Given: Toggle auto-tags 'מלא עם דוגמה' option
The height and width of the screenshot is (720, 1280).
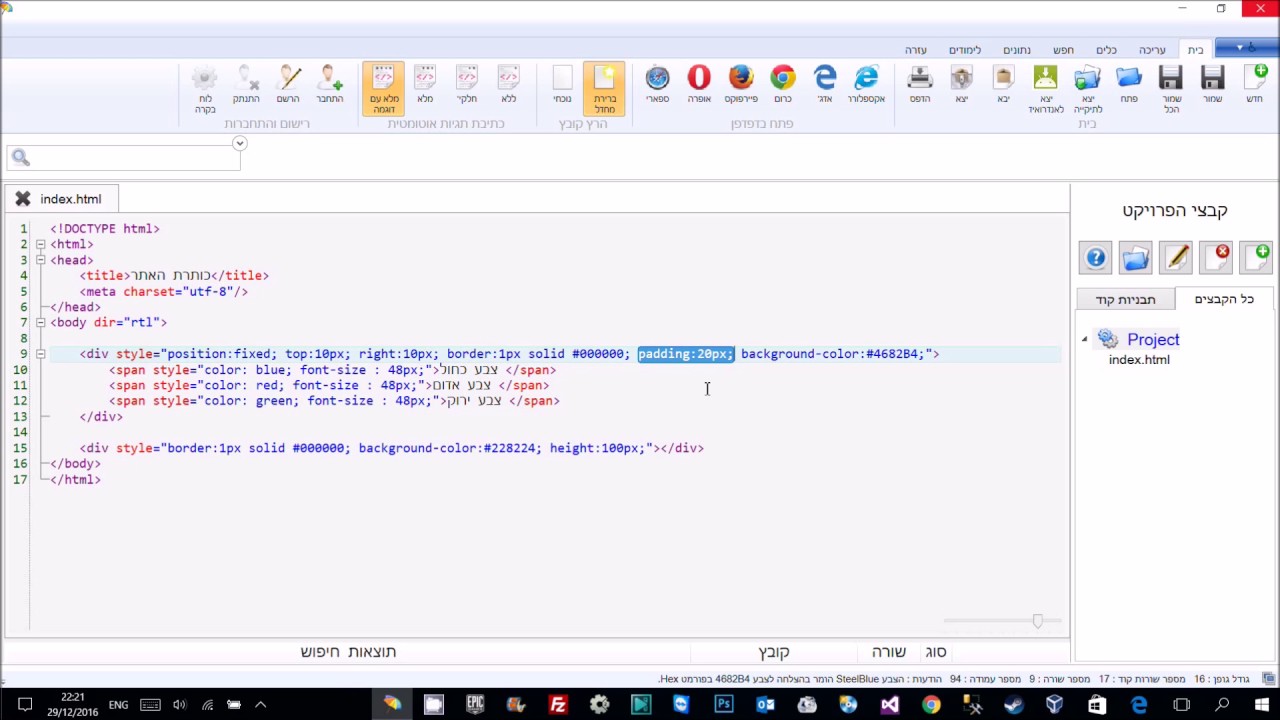Looking at the screenshot, I should [x=384, y=88].
